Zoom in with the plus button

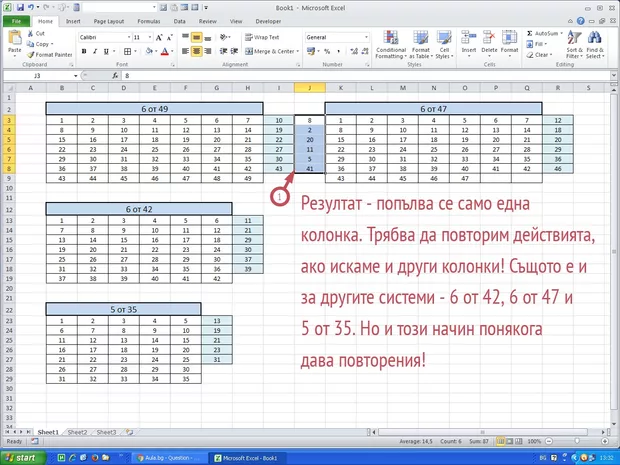(x=605, y=441)
